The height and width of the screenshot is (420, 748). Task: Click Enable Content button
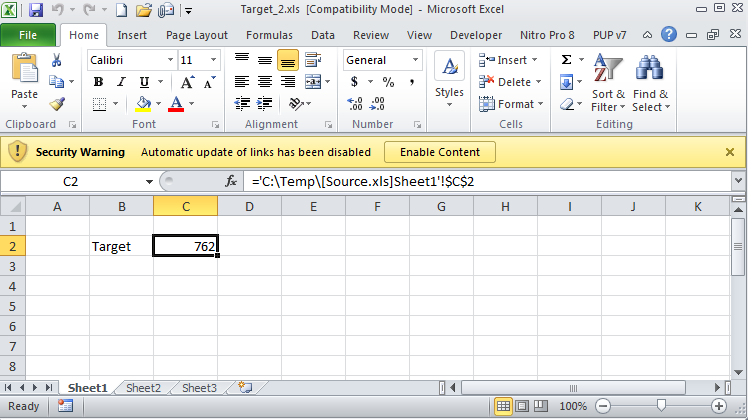[x=440, y=152]
